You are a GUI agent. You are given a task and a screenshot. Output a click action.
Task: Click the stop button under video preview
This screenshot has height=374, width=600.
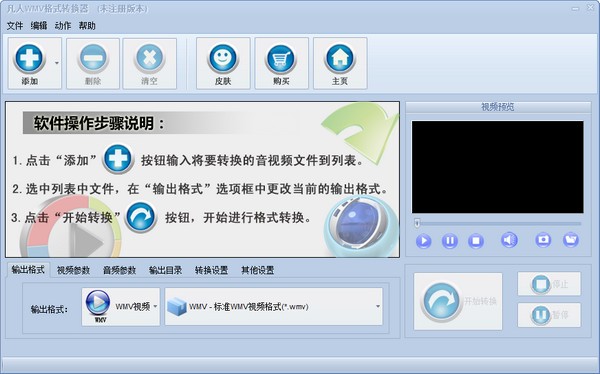[476, 241]
